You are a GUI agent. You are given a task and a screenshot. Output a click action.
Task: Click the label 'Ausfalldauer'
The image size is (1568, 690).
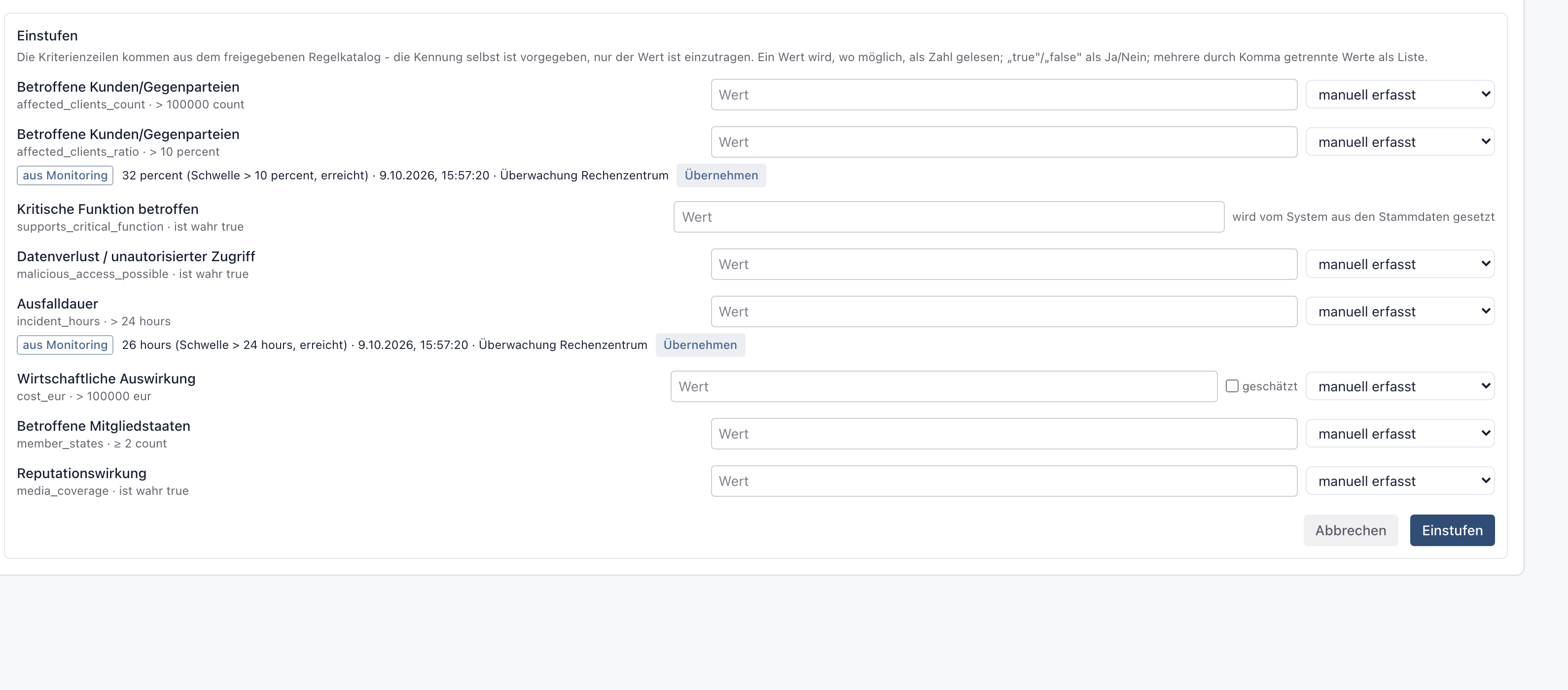57,304
